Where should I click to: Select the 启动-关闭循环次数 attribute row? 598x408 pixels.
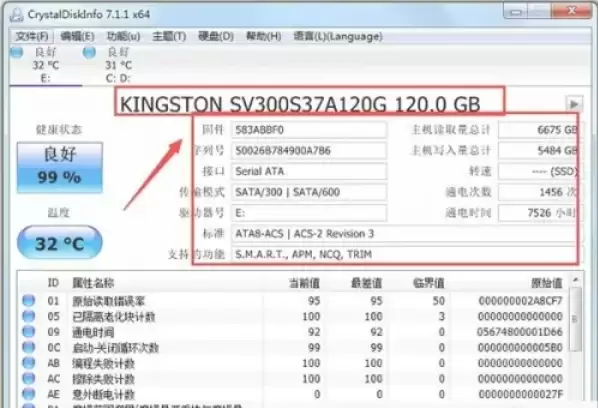(293, 348)
